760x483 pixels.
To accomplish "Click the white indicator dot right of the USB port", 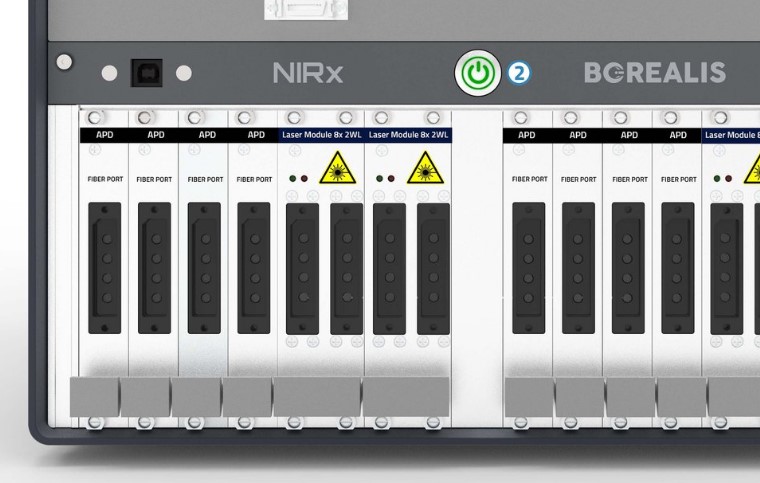I will pyautogui.click(x=184, y=73).
